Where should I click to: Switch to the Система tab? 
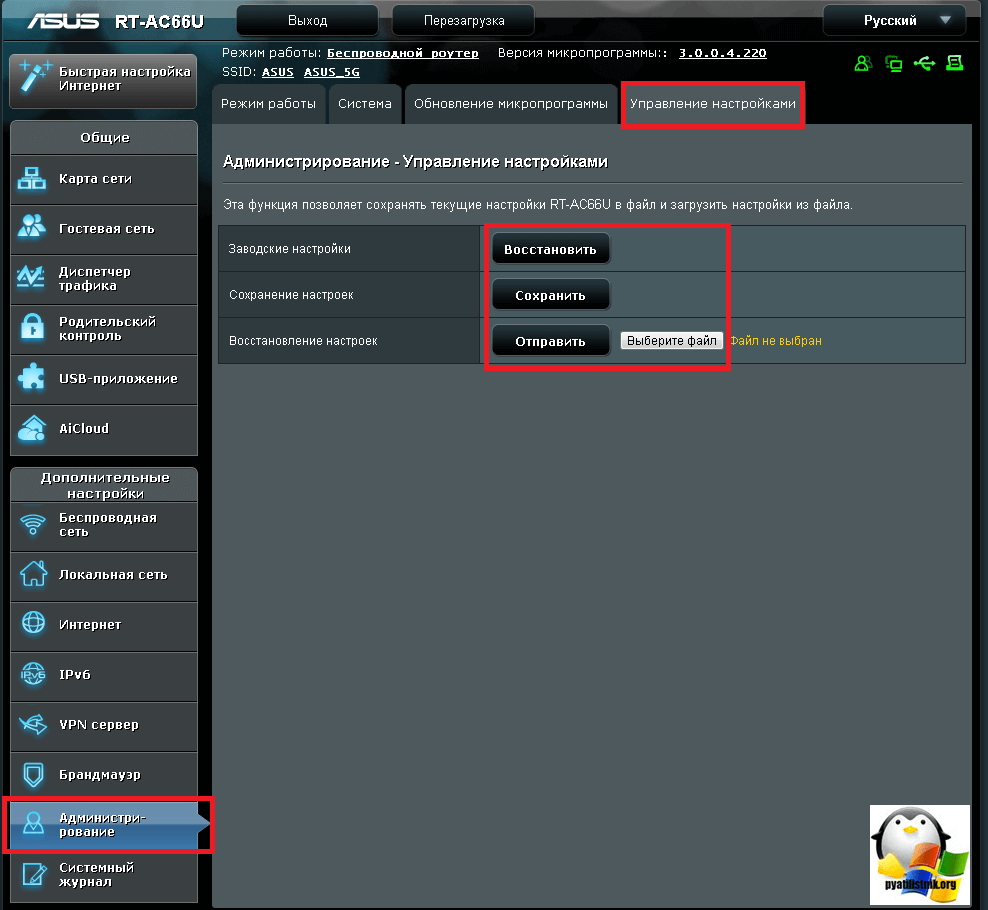(x=365, y=104)
